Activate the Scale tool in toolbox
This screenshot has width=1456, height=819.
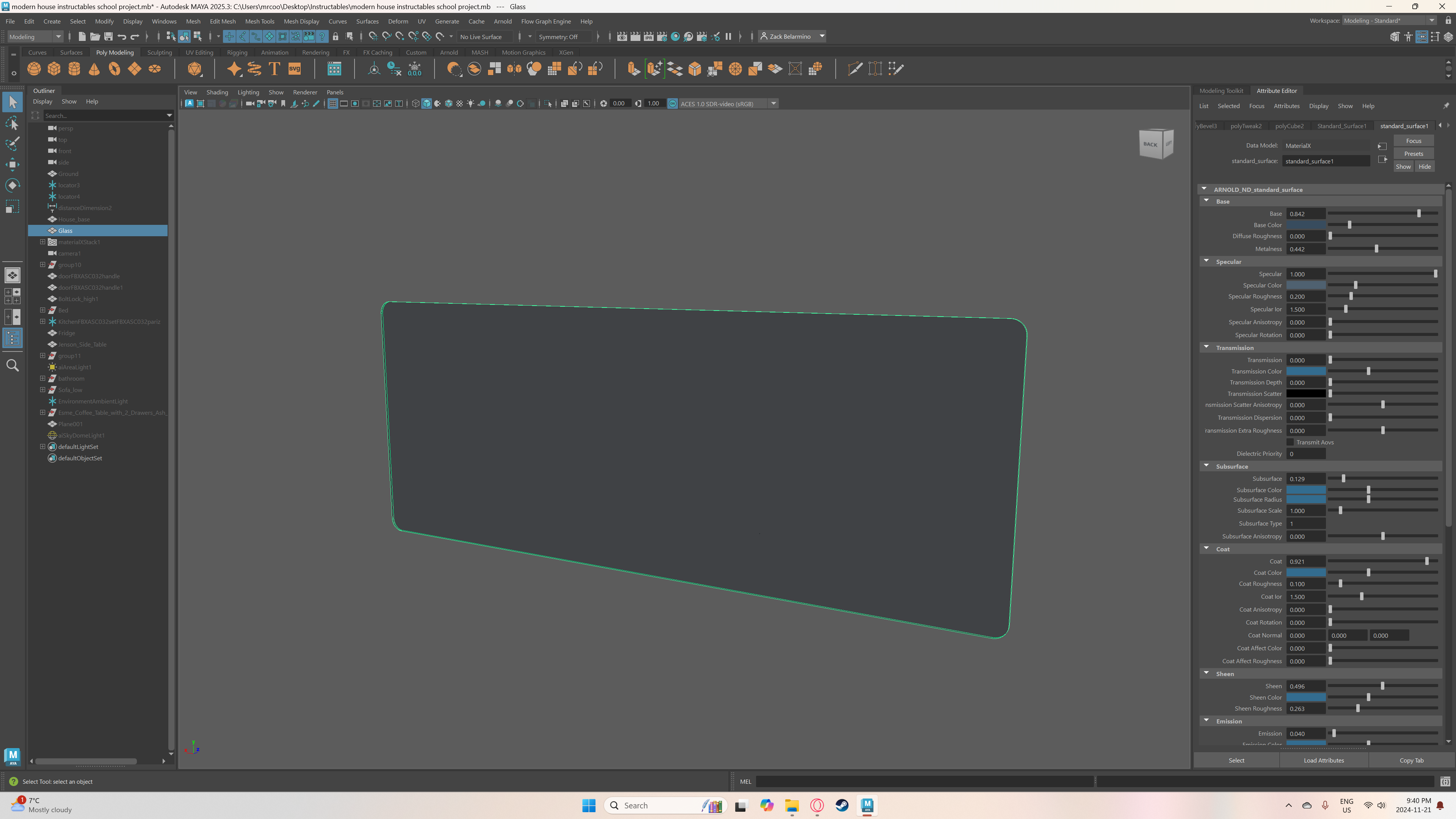point(13,206)
